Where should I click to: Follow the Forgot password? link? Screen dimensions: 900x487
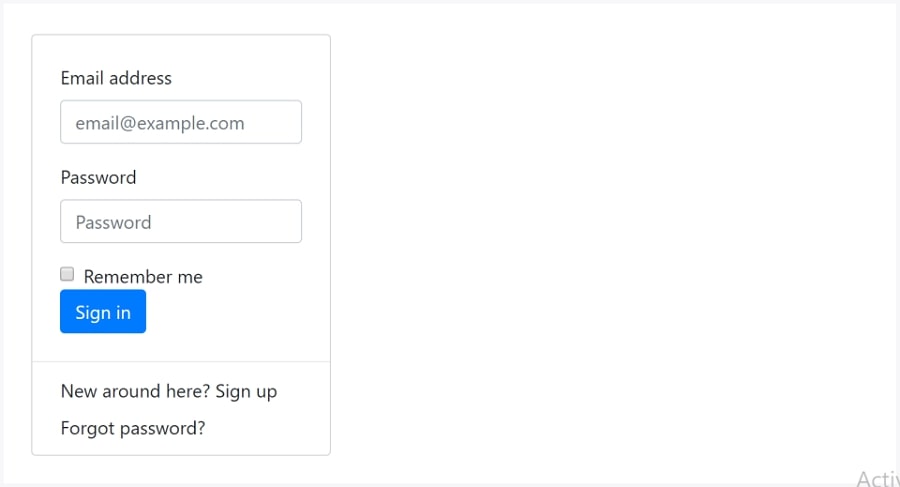(133, 429)
